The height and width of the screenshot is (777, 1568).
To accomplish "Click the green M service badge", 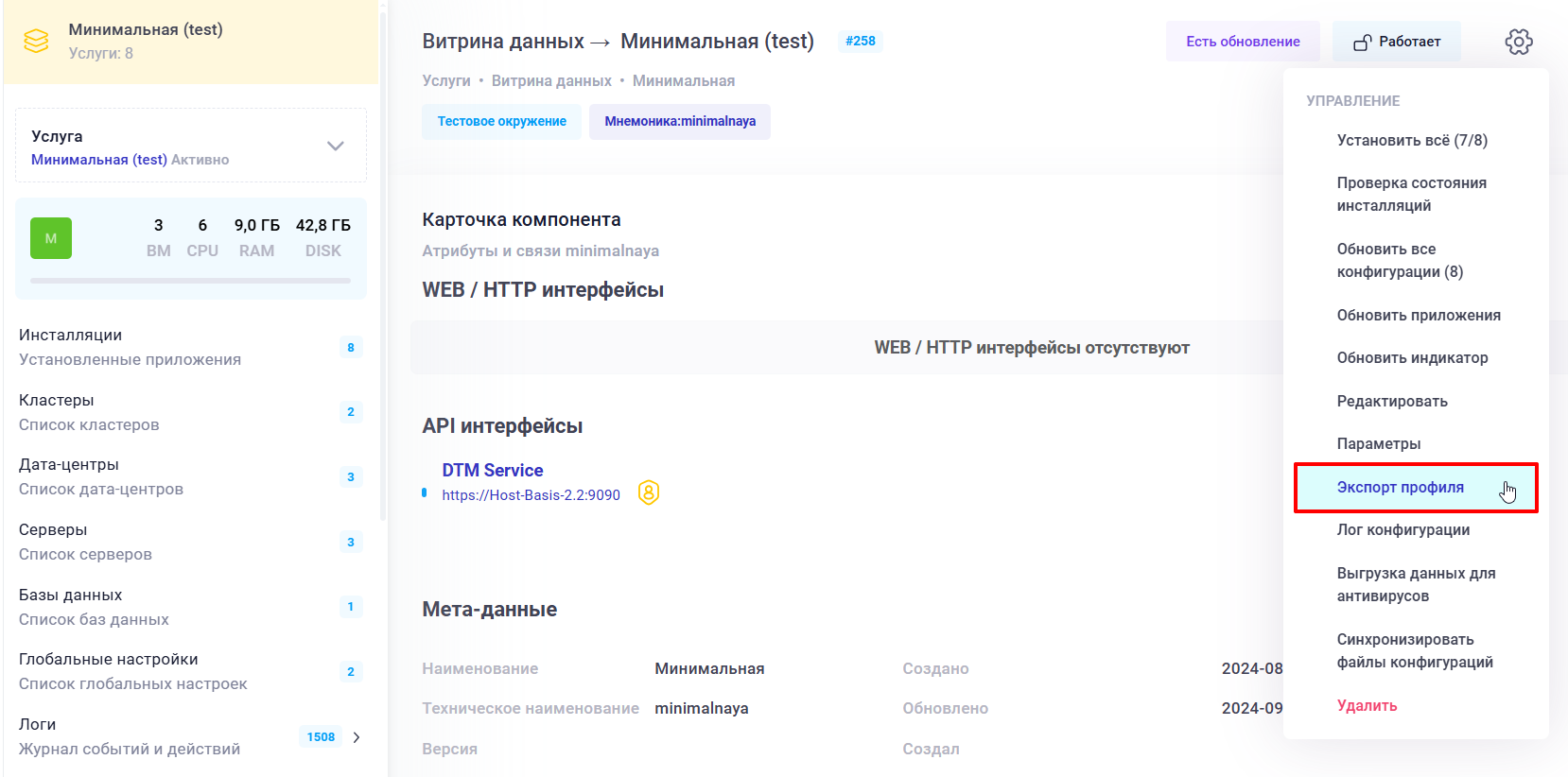I will click(x=51, y=238).
